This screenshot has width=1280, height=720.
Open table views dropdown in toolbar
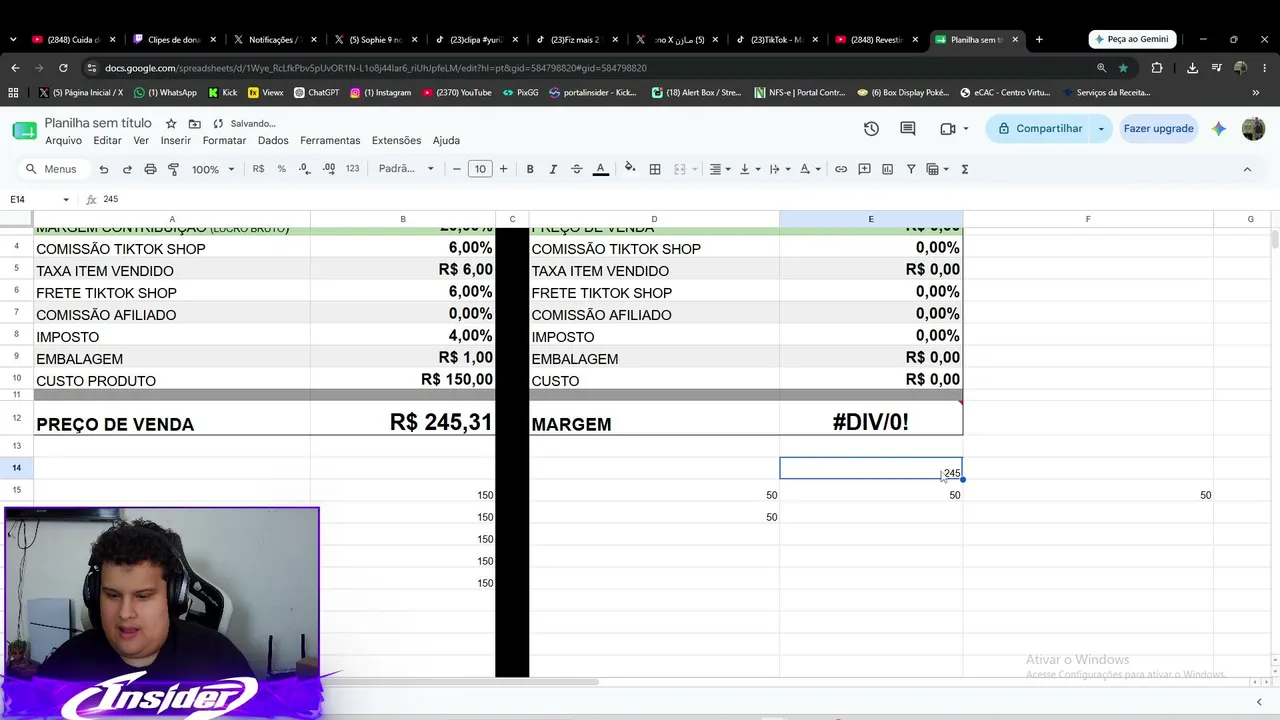click(937, 169)
